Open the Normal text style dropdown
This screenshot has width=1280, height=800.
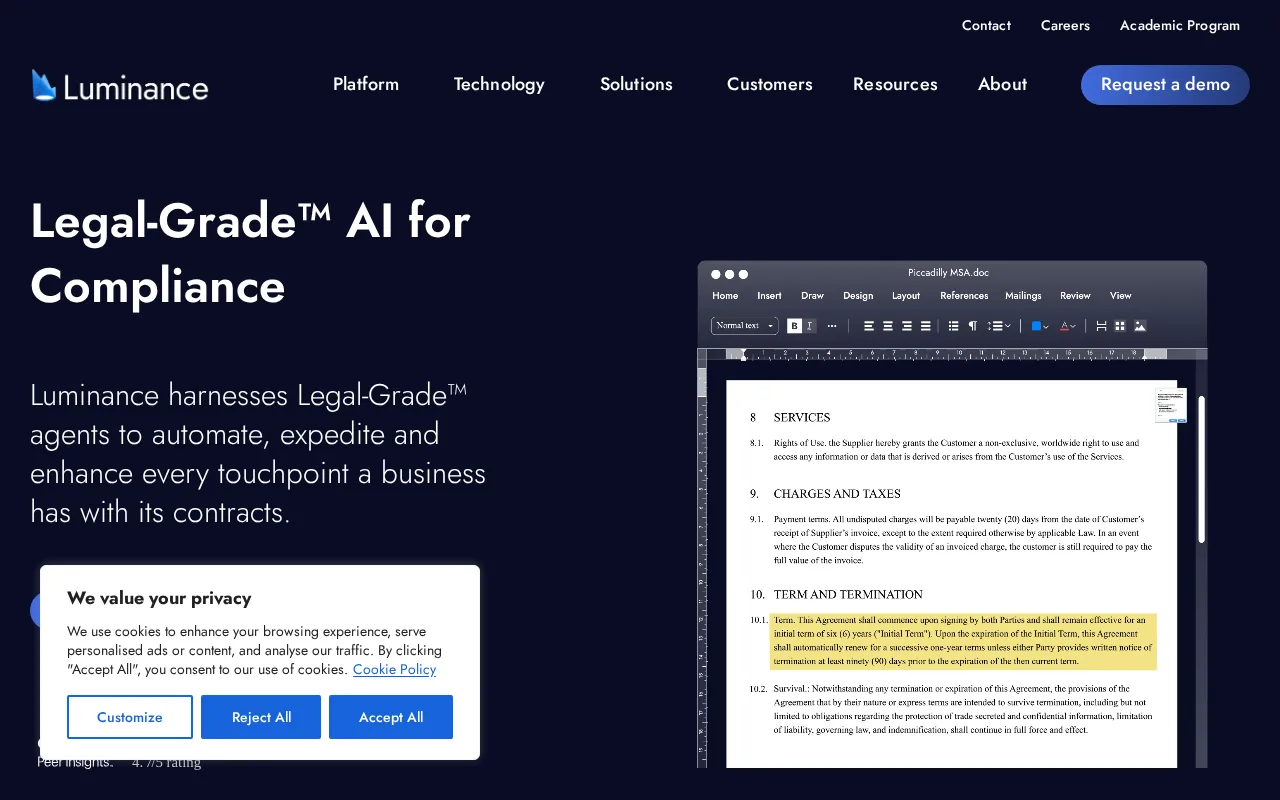coord(745,326)
